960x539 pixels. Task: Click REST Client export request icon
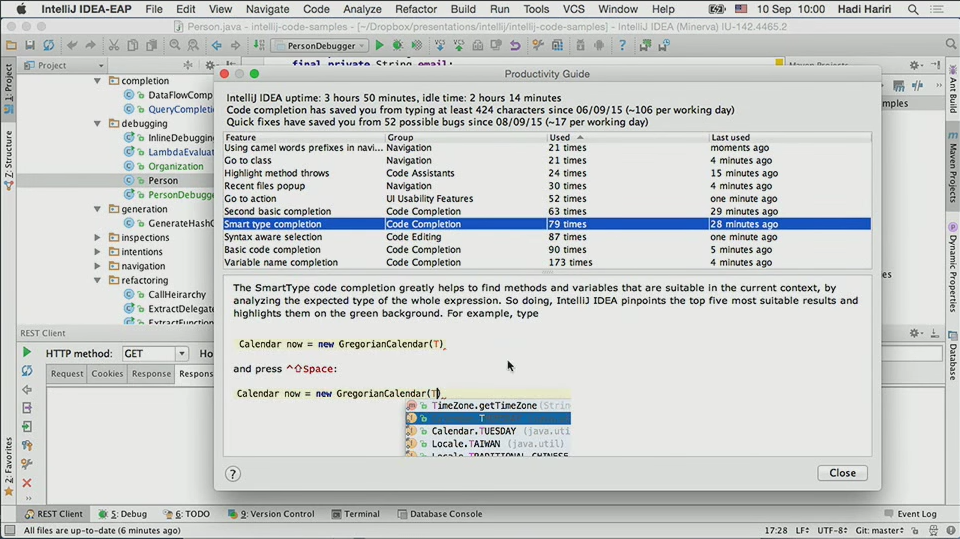(26, 408)
